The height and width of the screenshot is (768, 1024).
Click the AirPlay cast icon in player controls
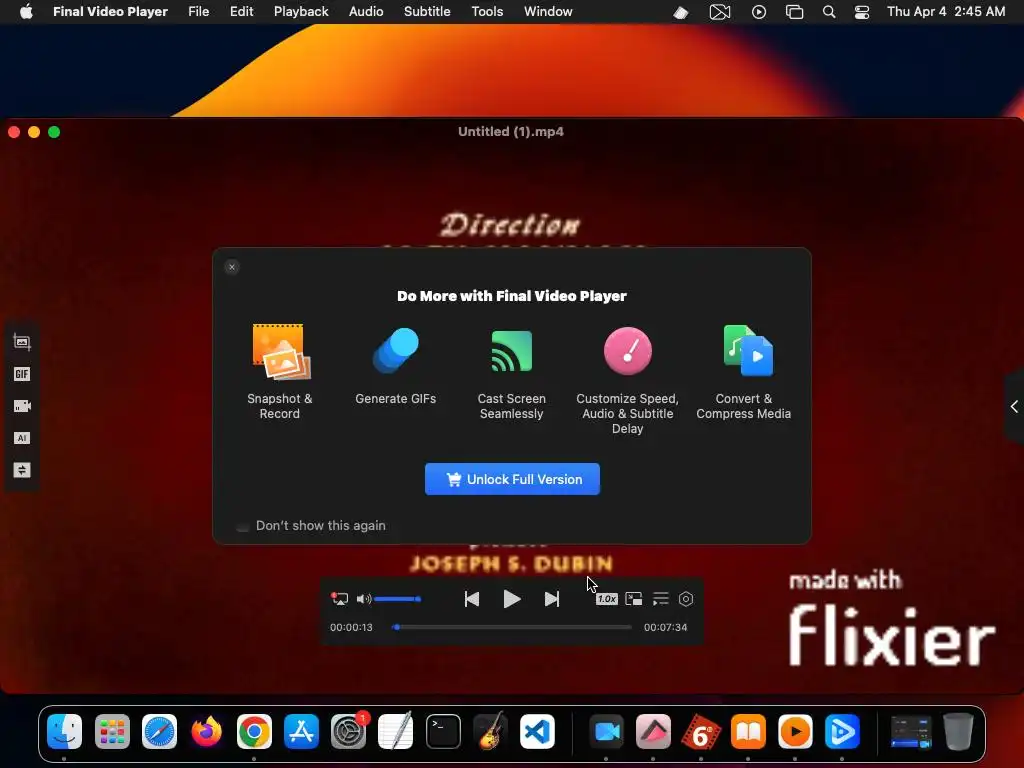point(340,599)
